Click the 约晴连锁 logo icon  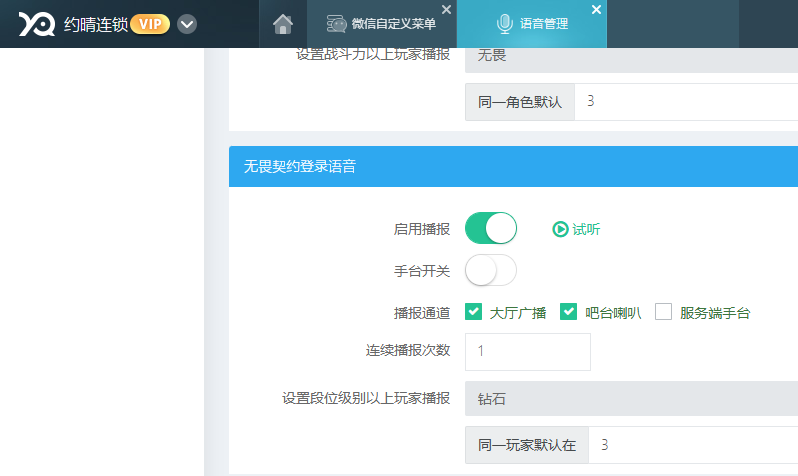point(37,24)
